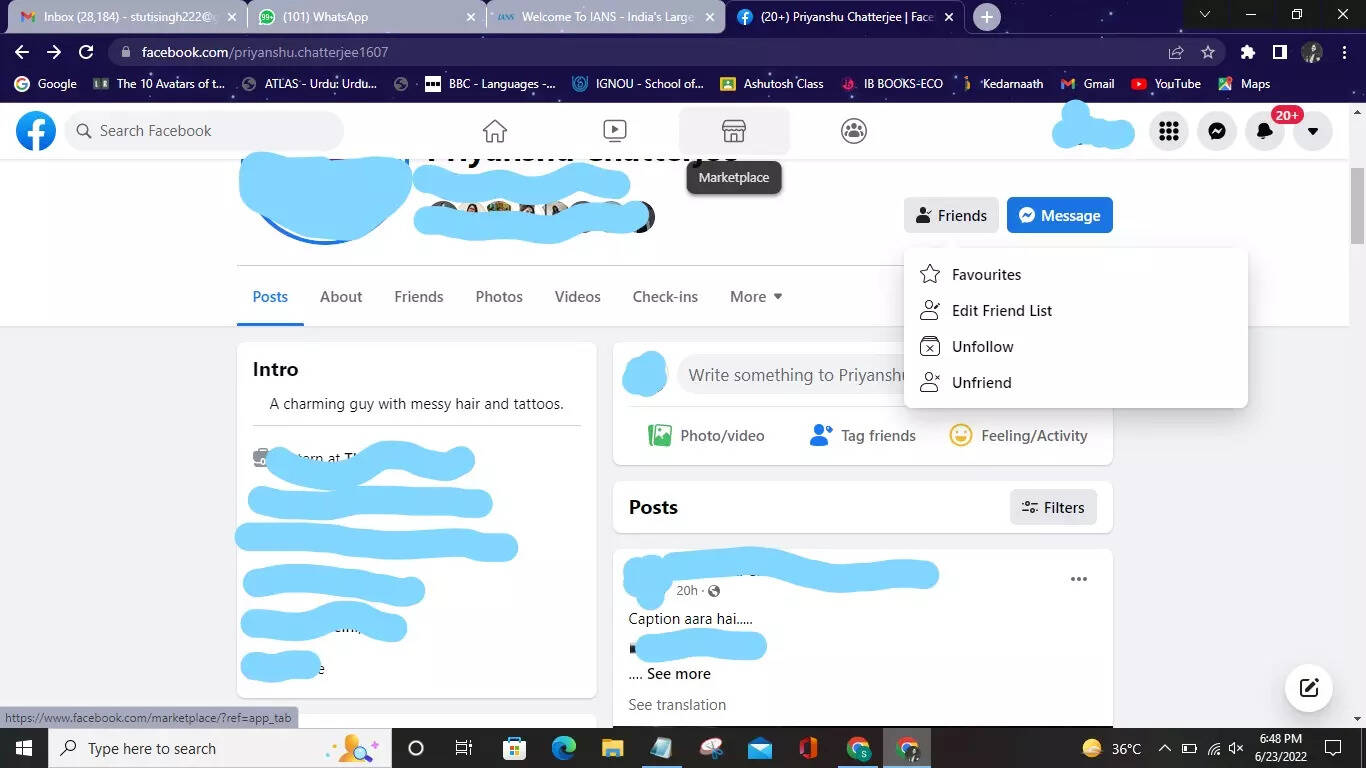Open the Marketplace icon
The width and height of the screenshot is (1366, 768).
point(734,131)
